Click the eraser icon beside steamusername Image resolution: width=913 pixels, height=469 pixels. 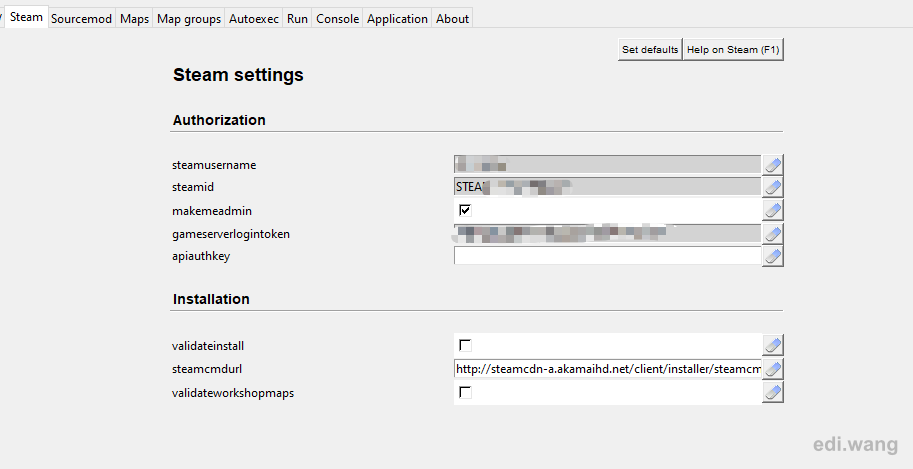point(773,165)
